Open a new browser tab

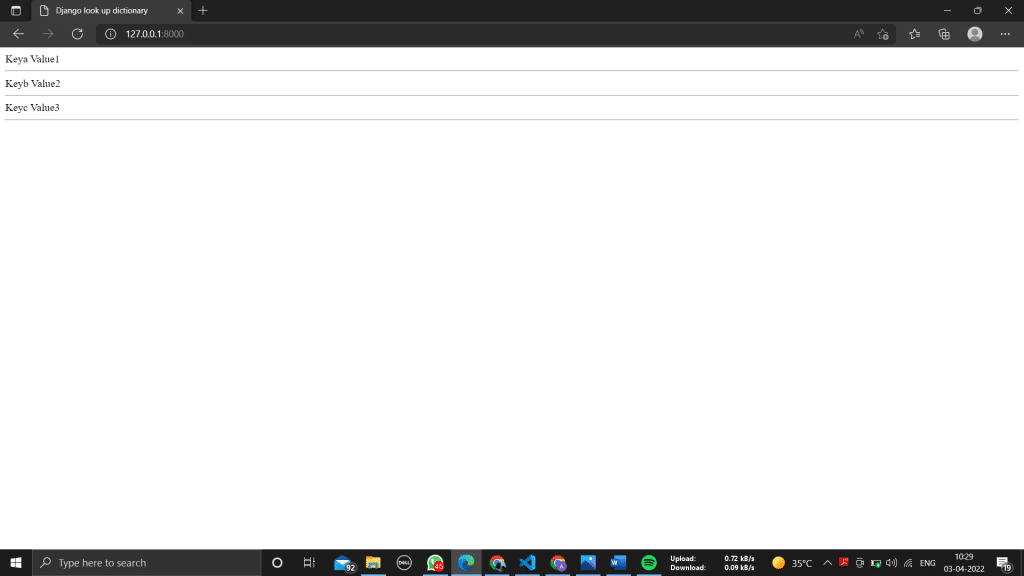point(203,11)
